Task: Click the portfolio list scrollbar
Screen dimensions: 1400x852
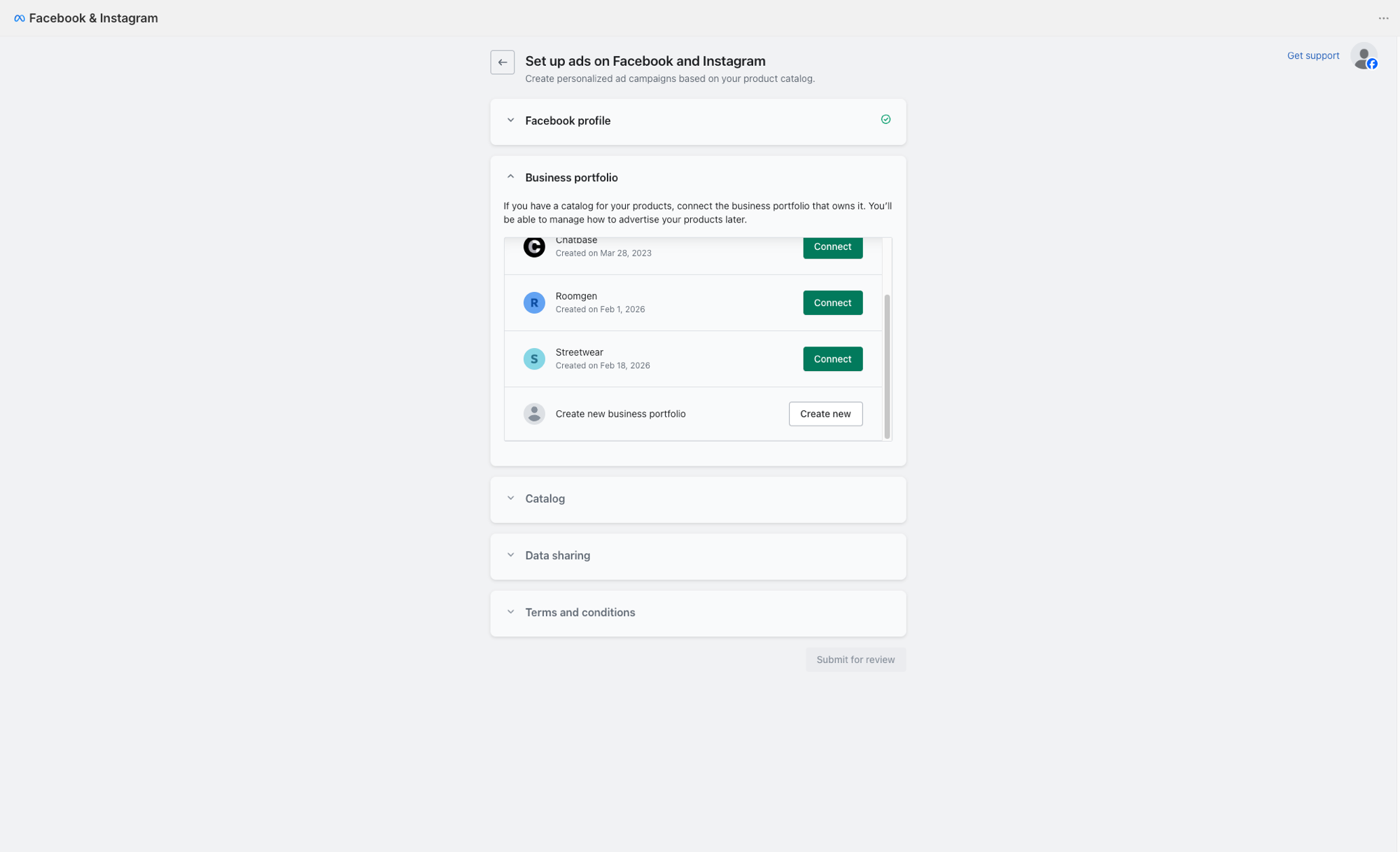Action: (887, 367)
